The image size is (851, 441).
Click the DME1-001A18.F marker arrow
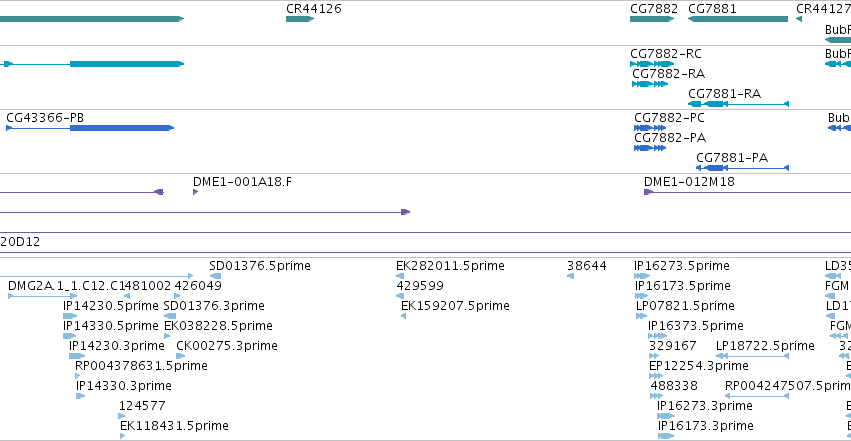tap(195, 192)
